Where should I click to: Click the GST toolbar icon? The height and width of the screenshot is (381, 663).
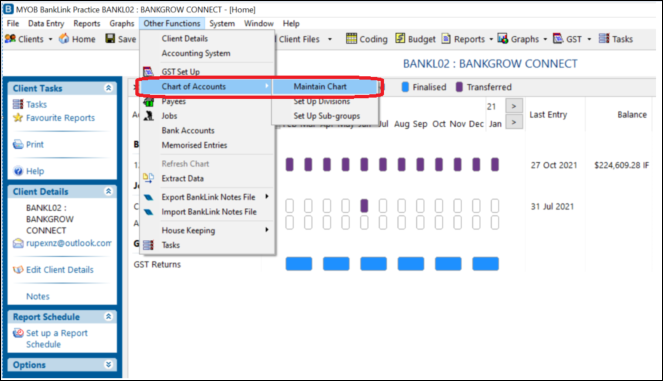point(558,39)
